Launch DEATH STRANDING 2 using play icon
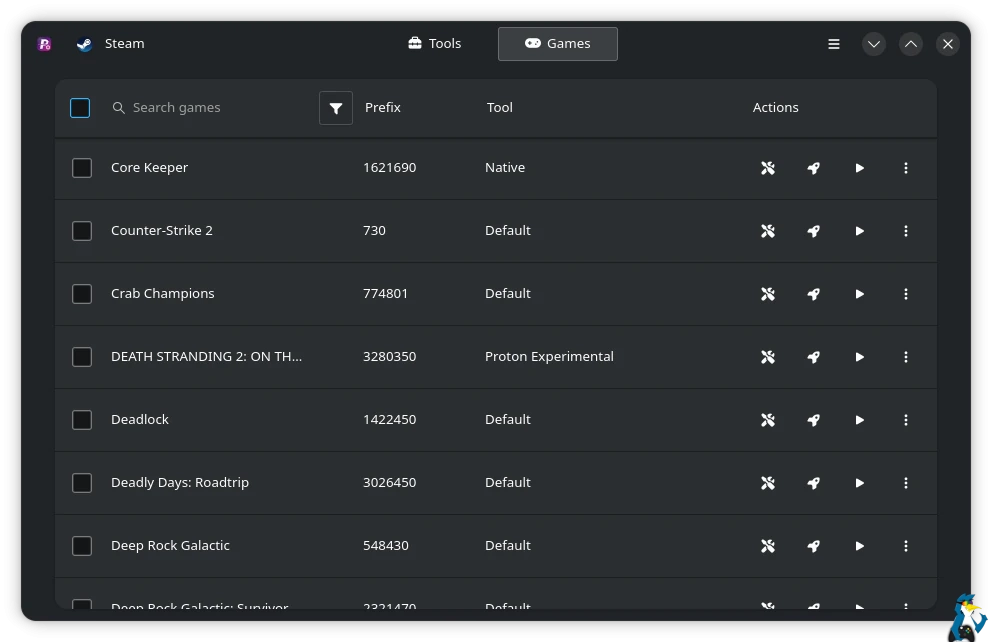The image size is (992, 642). click(x=859, y=357)
